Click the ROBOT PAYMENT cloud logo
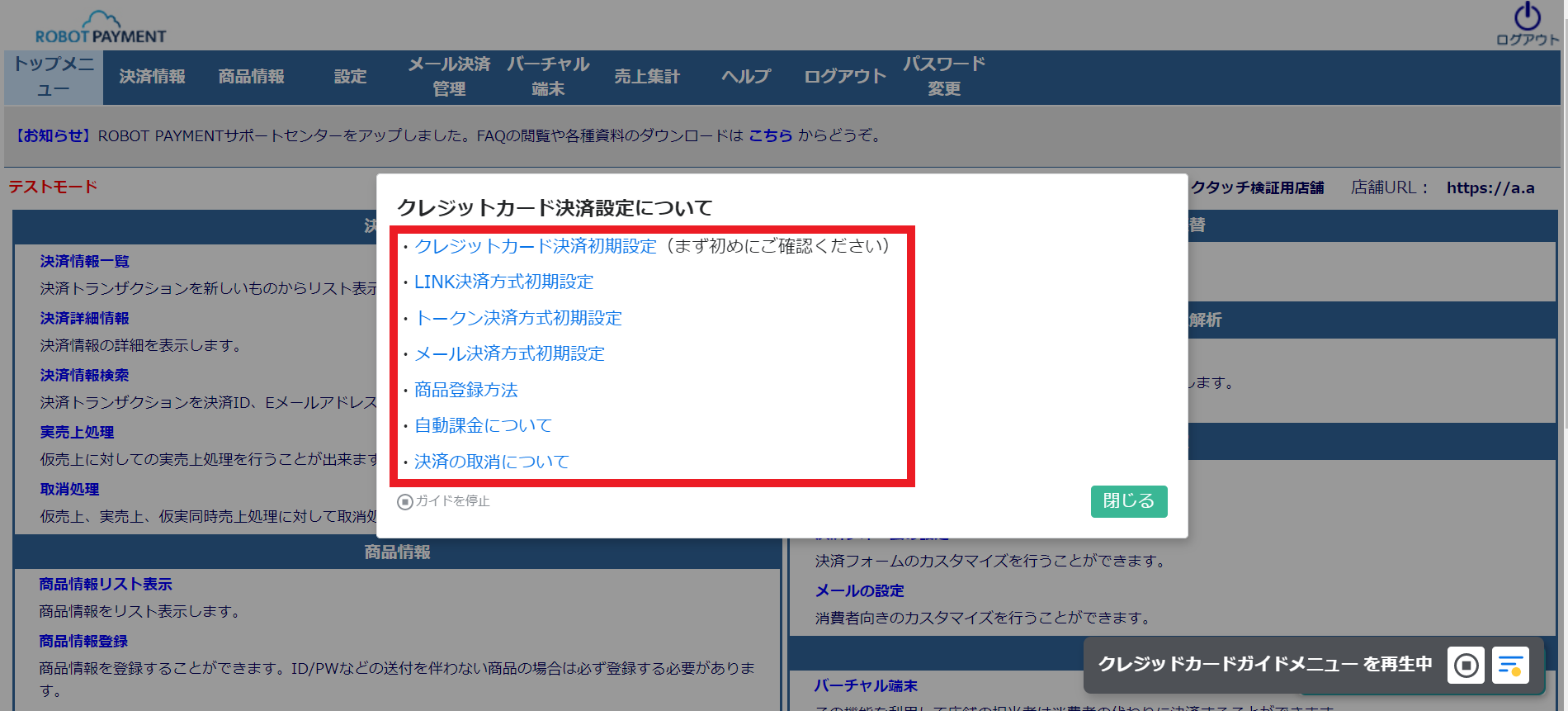The height and width of the screenshot is (711, 1568). [101, 28]
